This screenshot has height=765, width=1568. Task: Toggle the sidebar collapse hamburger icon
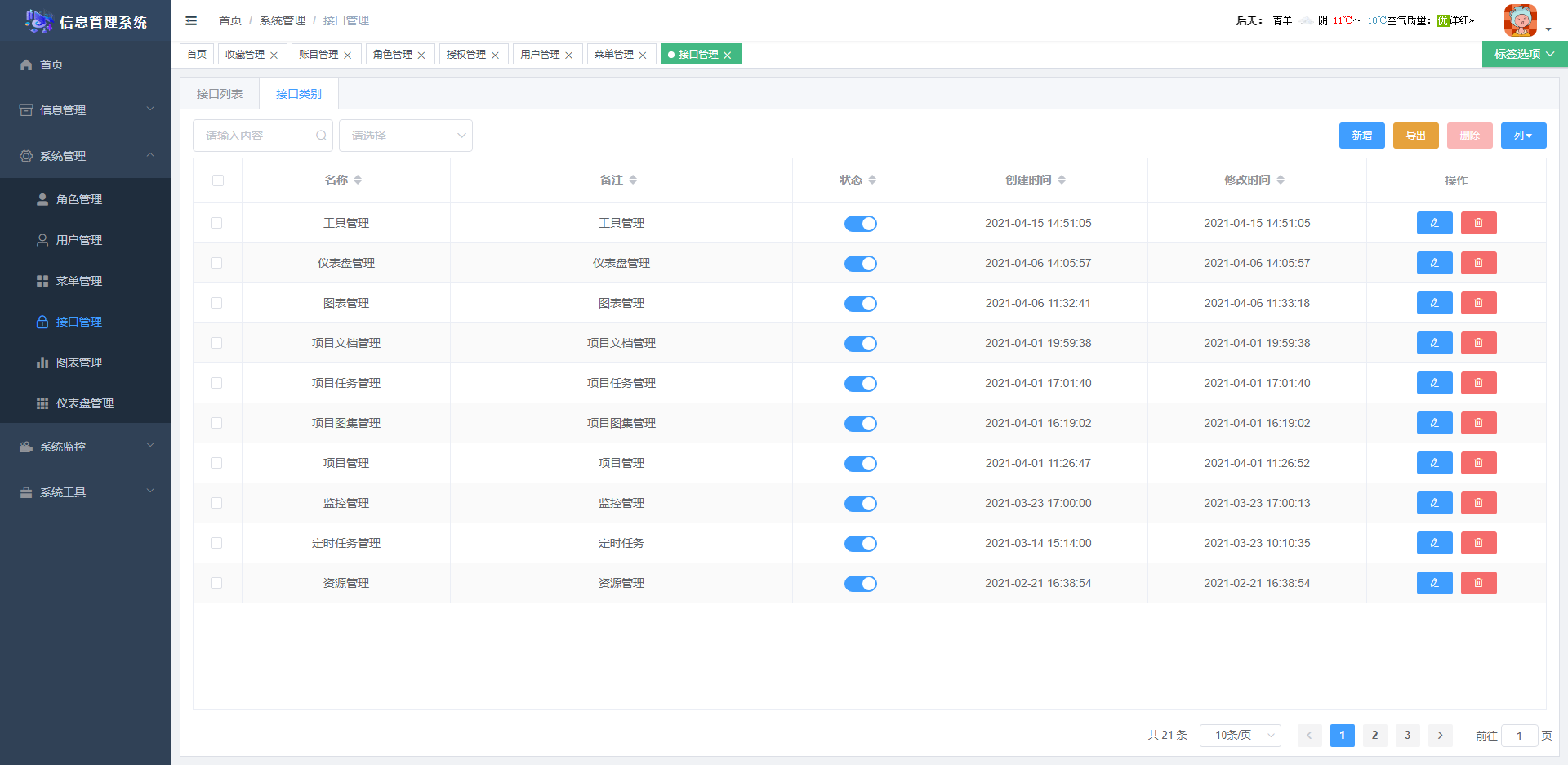point(191,20)
